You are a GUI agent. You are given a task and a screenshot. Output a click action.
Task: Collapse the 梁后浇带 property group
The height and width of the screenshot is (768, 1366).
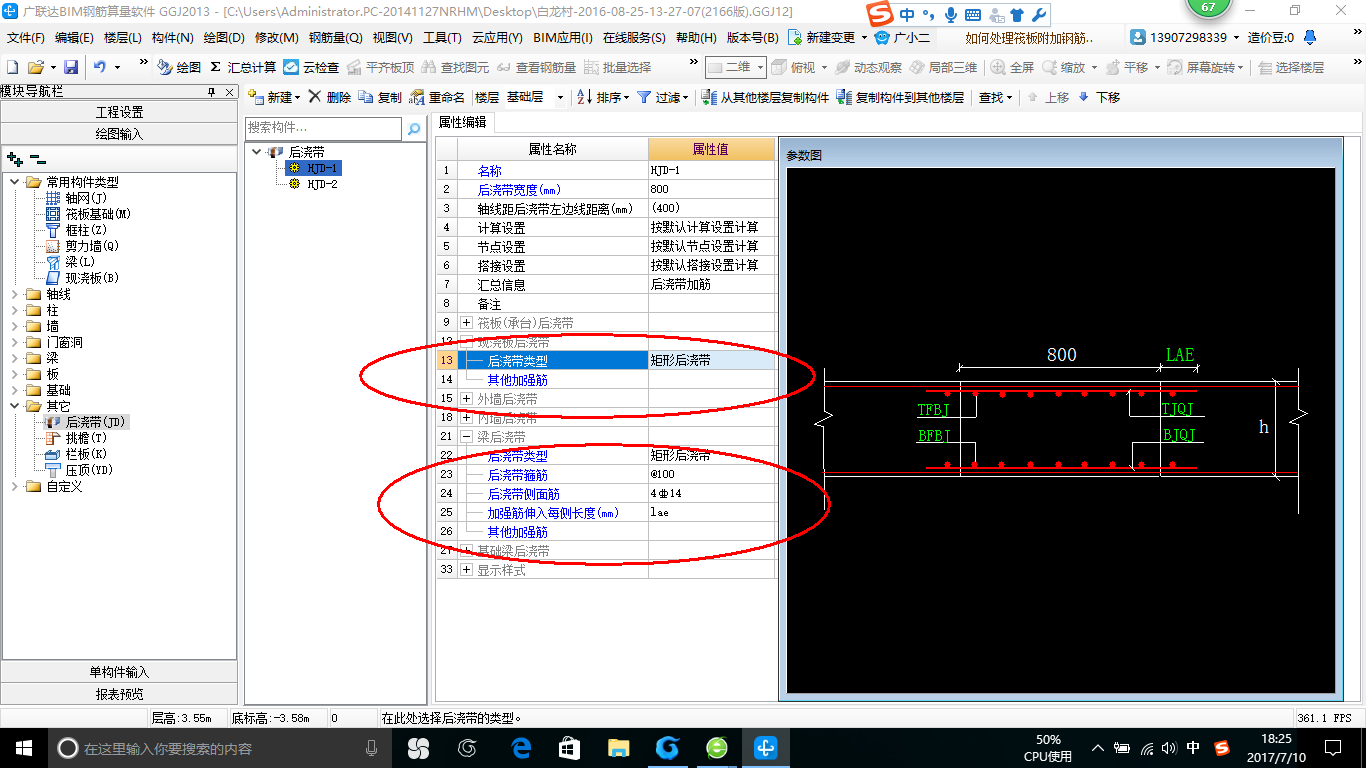(467, 437)
